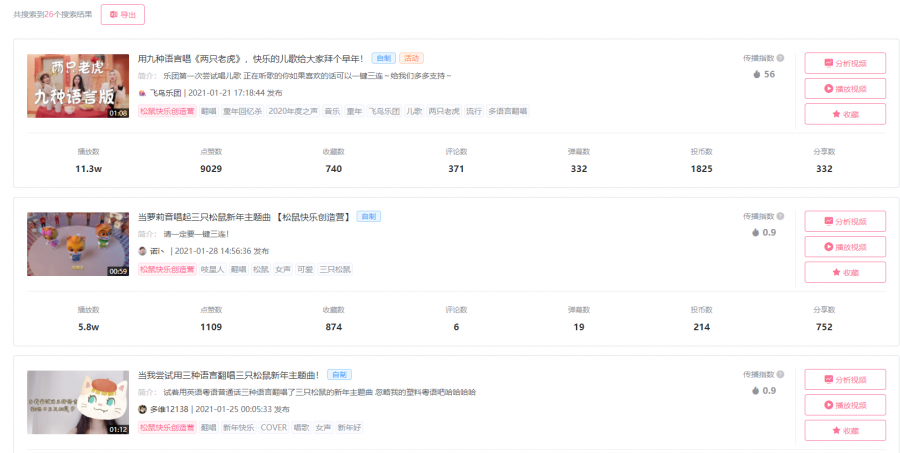Click help icon beside 传播指数 for 三种语言翻唱 video
This screenshot has width=900, height=453.
[x=780, y=374]
